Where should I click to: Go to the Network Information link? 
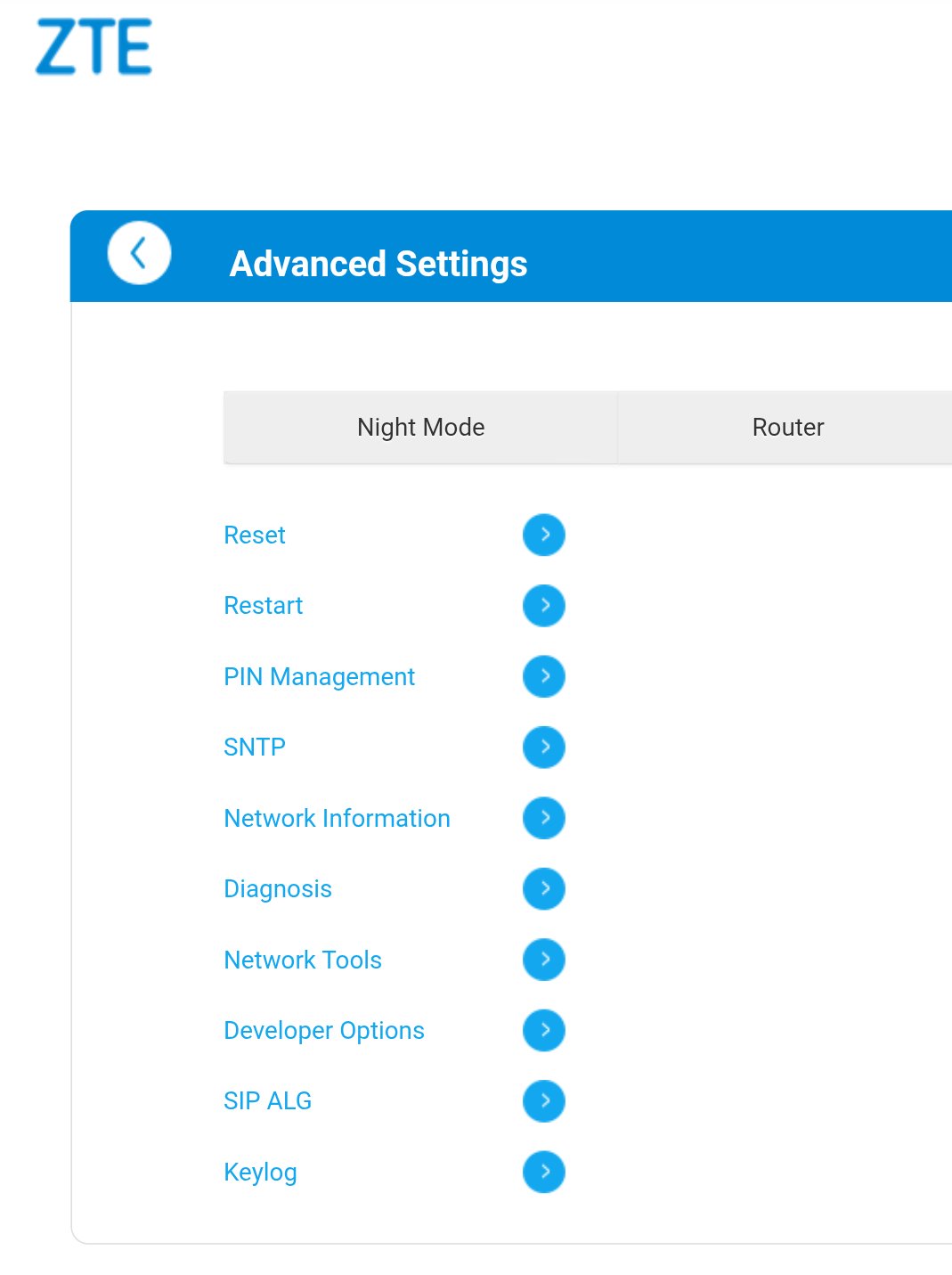pos(337,818)
